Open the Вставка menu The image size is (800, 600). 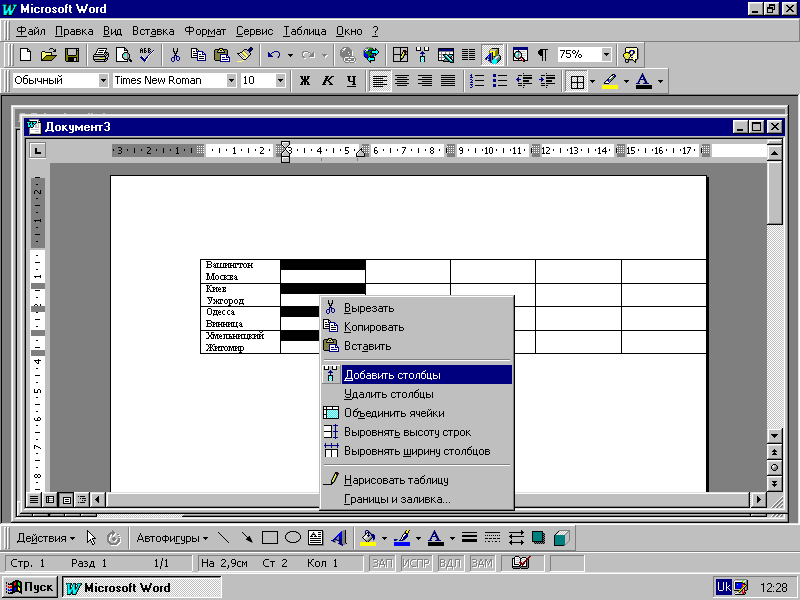click(153, 31)
